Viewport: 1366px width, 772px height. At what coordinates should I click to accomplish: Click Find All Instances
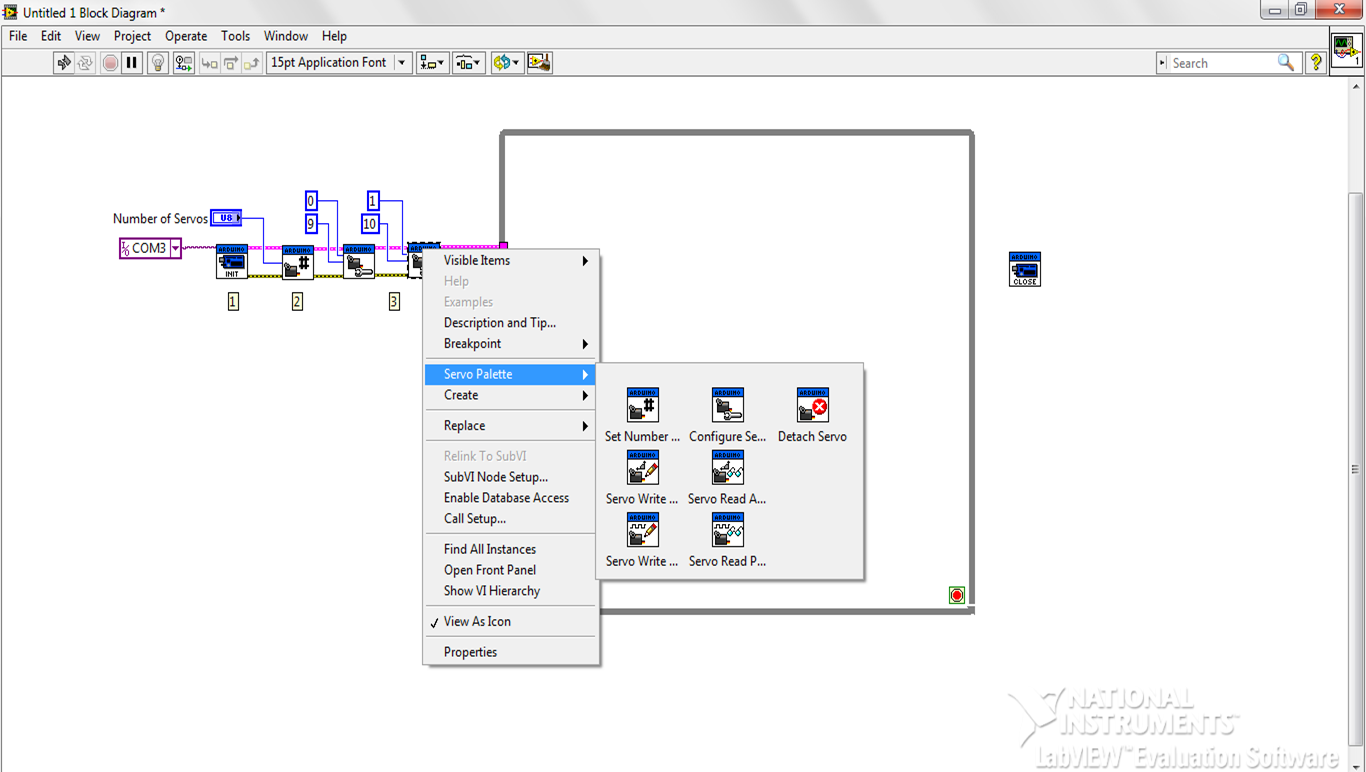[x=489, y=548]
